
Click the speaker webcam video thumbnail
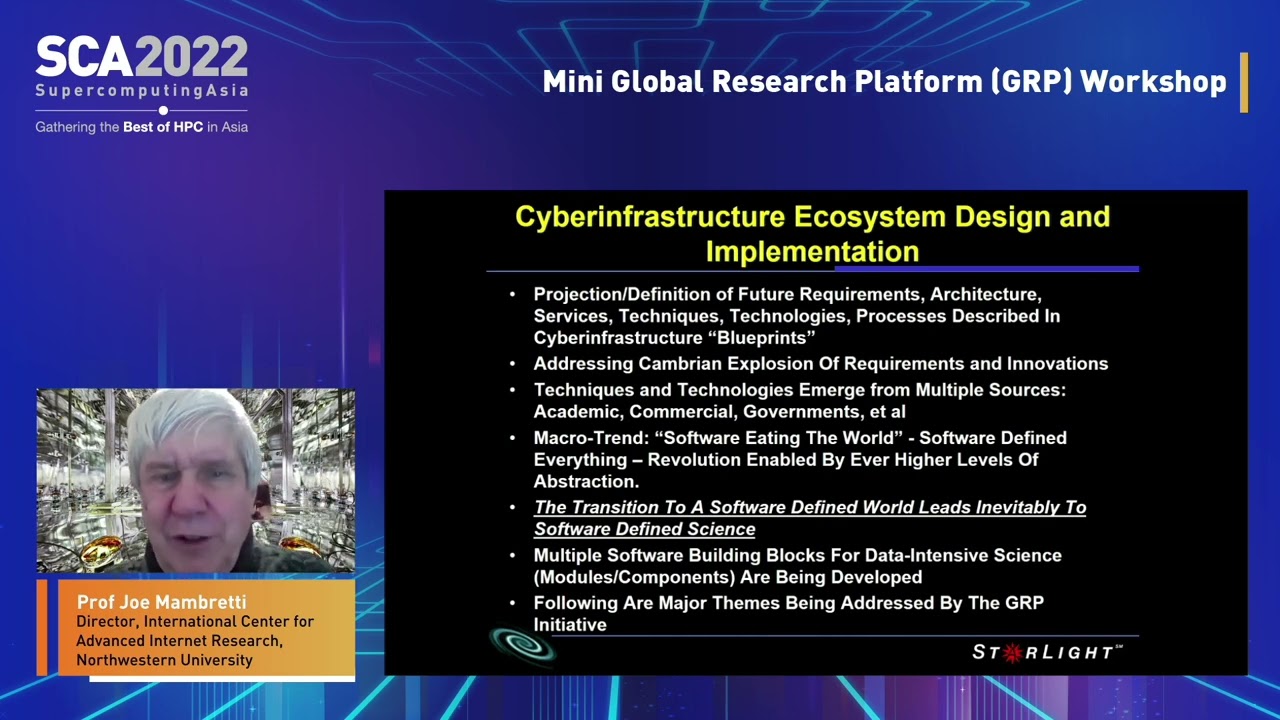(x=196, y=481)
